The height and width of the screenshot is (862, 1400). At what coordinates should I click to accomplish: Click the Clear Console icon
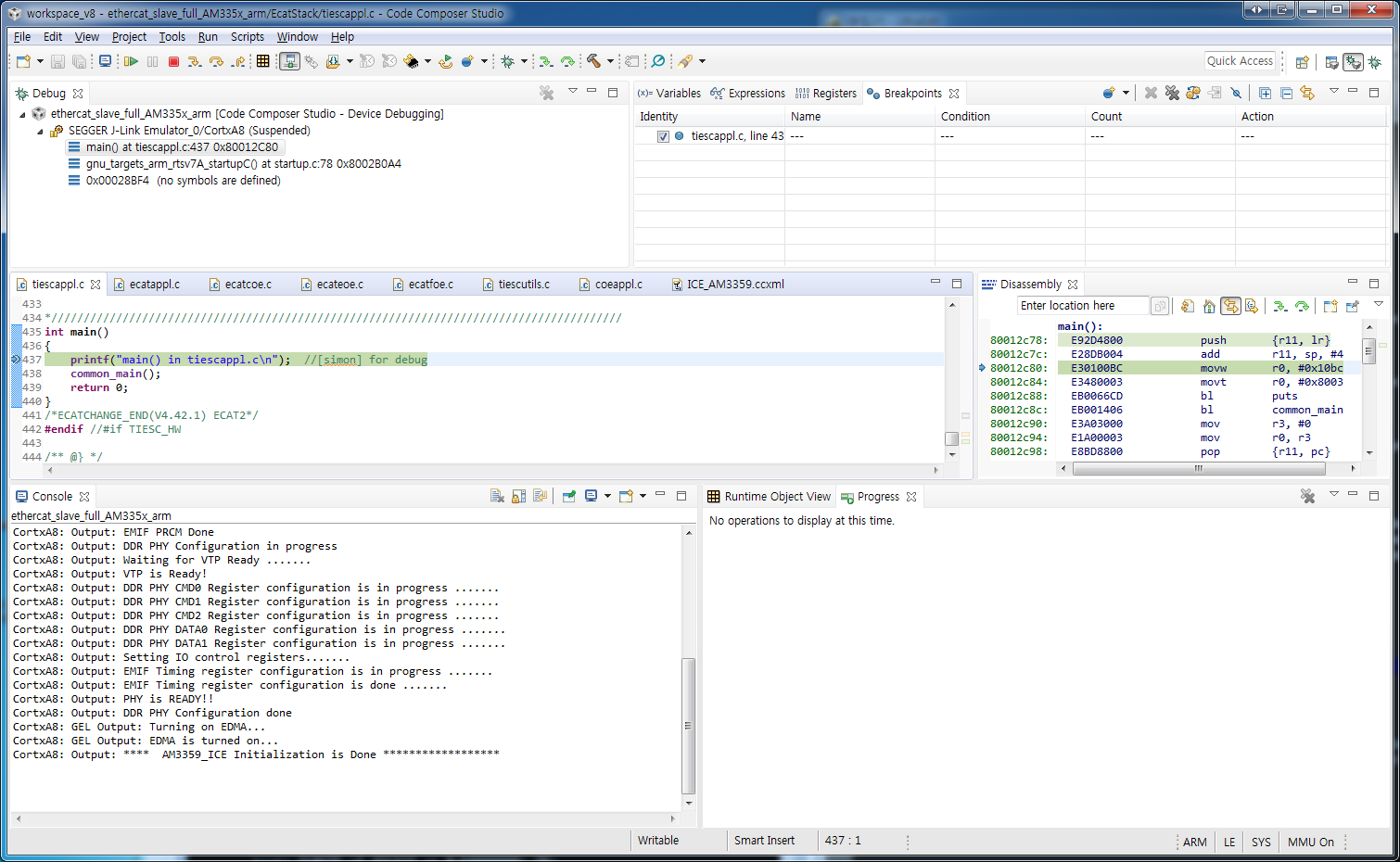[497, 497]
